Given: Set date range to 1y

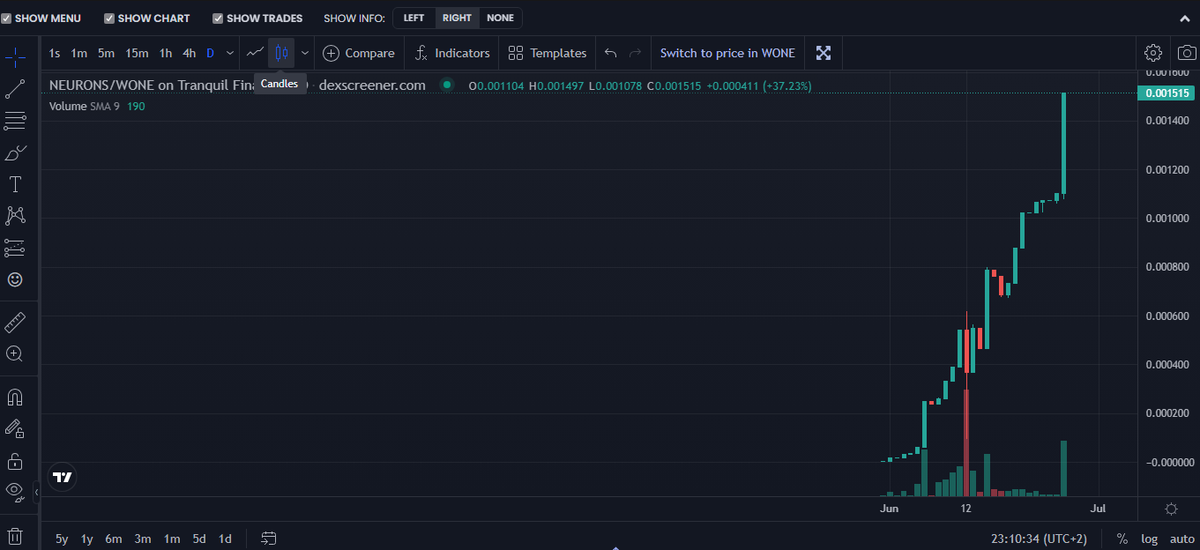Looking at the screenshot, I should [87, 539].
